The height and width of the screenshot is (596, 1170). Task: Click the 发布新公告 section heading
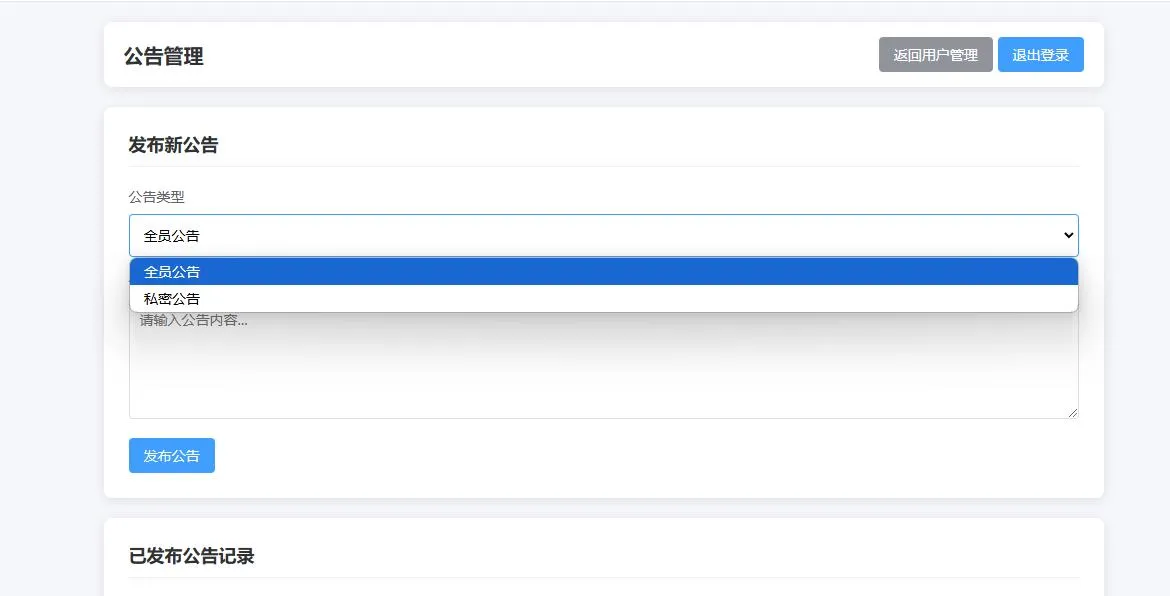pos(173,145)
